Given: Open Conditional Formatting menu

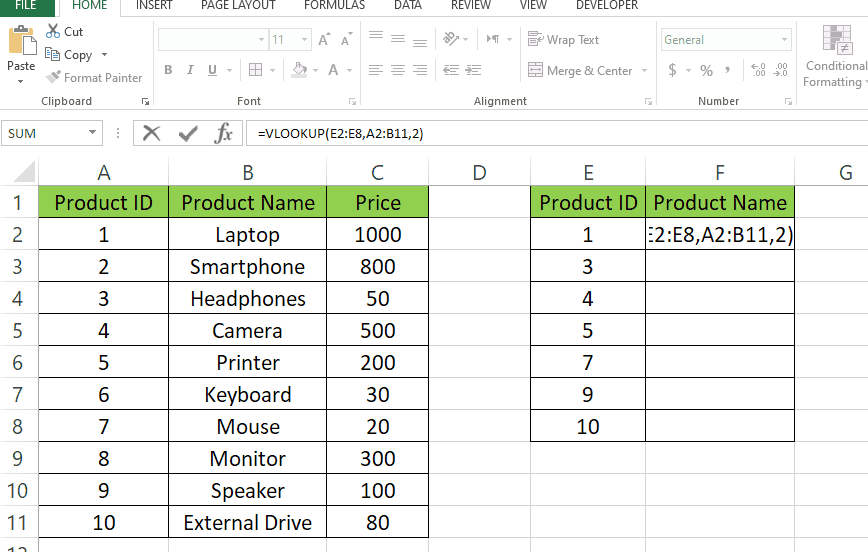Looking at the screenshot, I should 836,55.
